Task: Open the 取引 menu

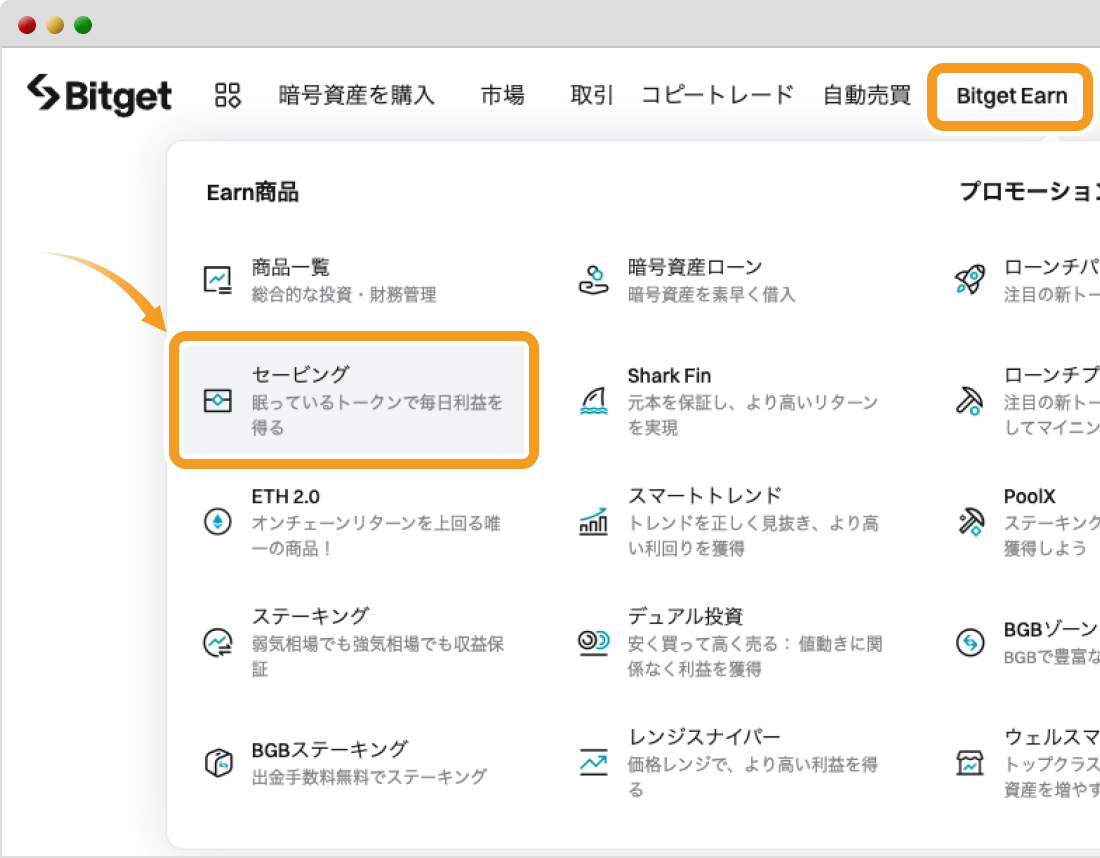Action: pyautogui.click(x=592, y=95)
